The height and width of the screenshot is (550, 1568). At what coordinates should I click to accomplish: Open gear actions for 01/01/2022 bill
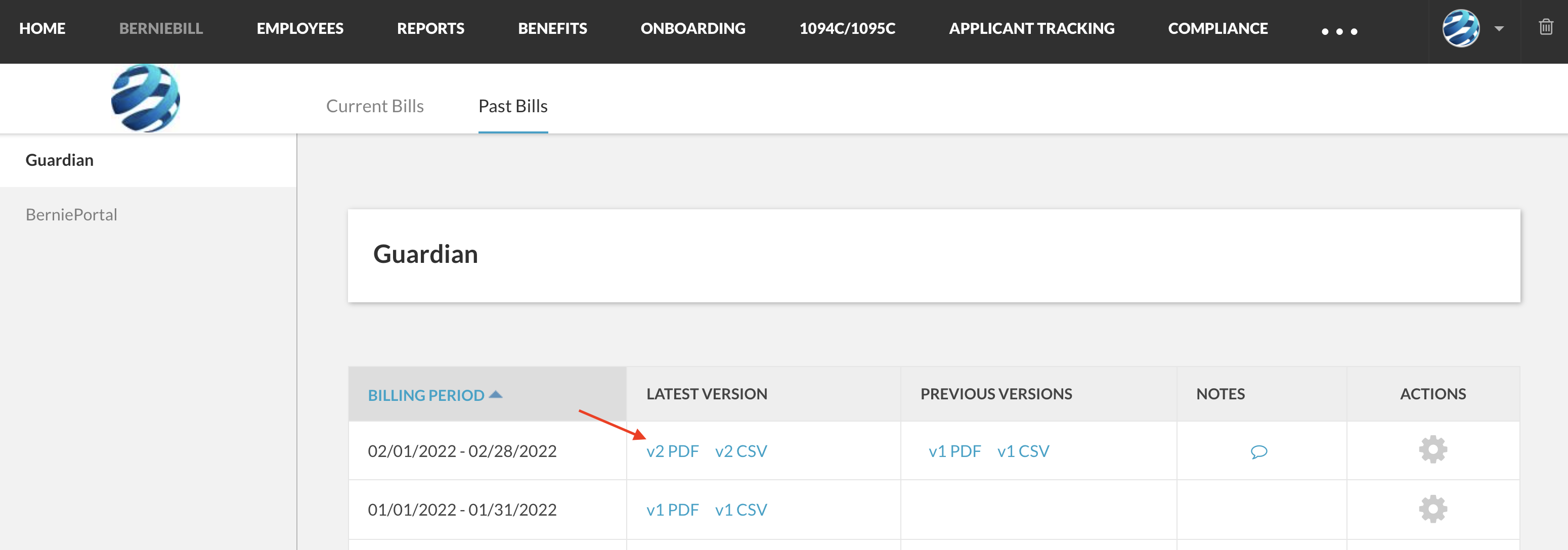click(x=1433, y=509)
